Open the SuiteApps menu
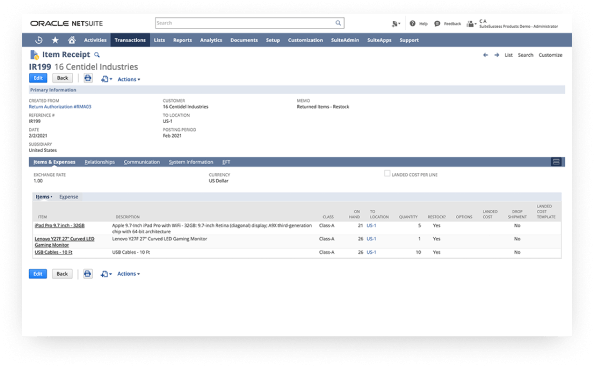This screenshot has height=367, width=594. pyautogui.click(x=379, y=40)
